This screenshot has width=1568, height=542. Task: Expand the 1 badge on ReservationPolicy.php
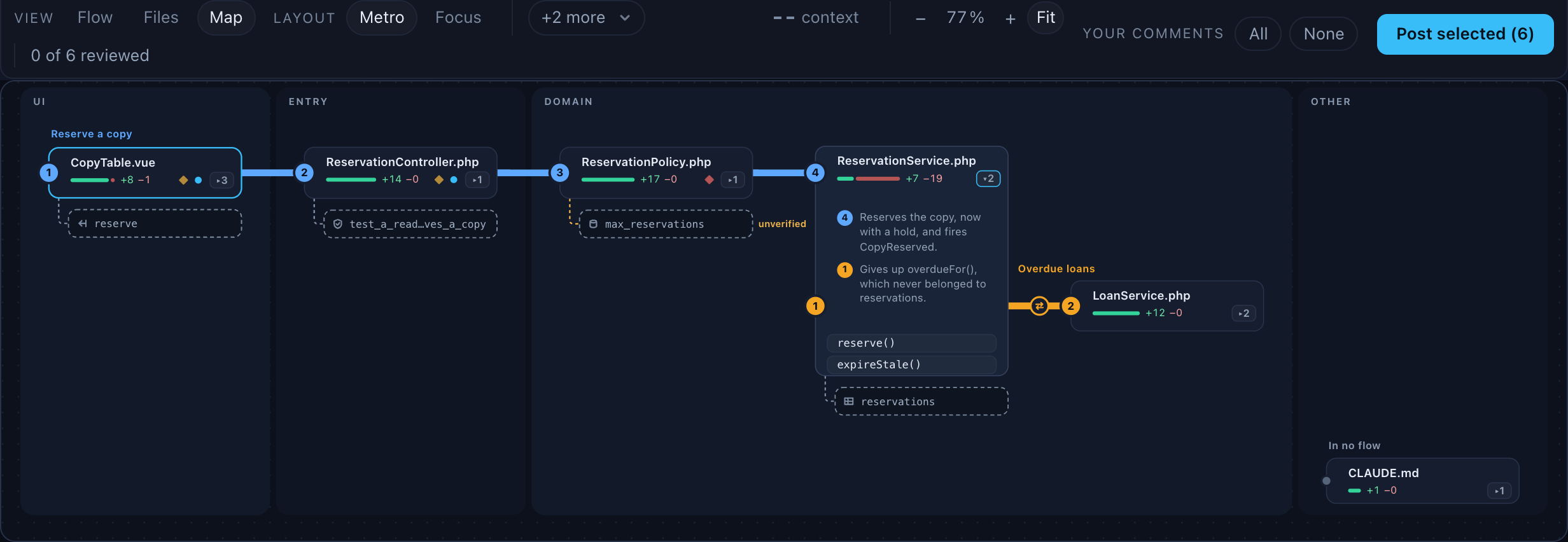[x=733, y=180]
